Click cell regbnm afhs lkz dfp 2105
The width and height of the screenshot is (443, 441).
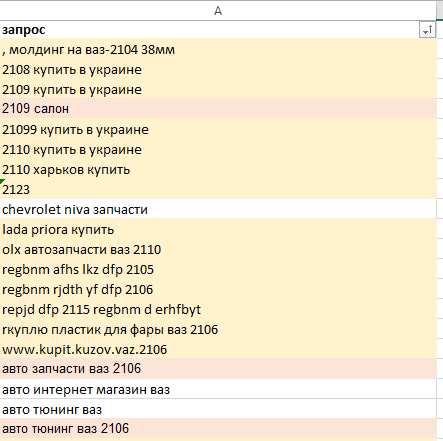pos(218,269)
